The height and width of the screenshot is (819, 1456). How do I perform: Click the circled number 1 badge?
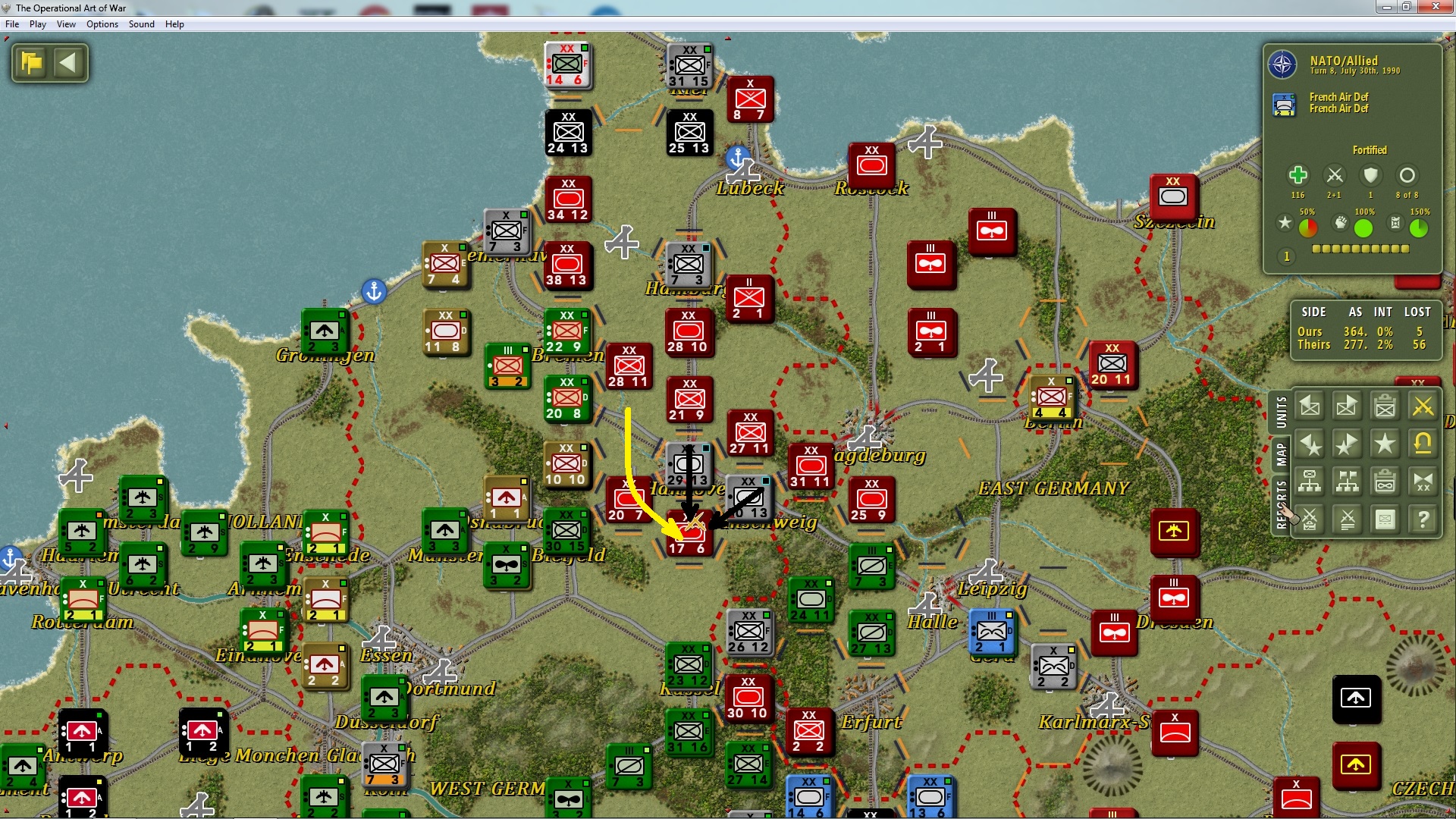pos(1286,256)
